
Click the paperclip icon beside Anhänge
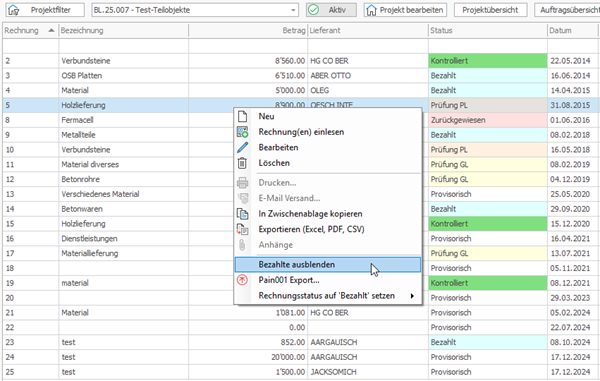[x=242, y=245]
